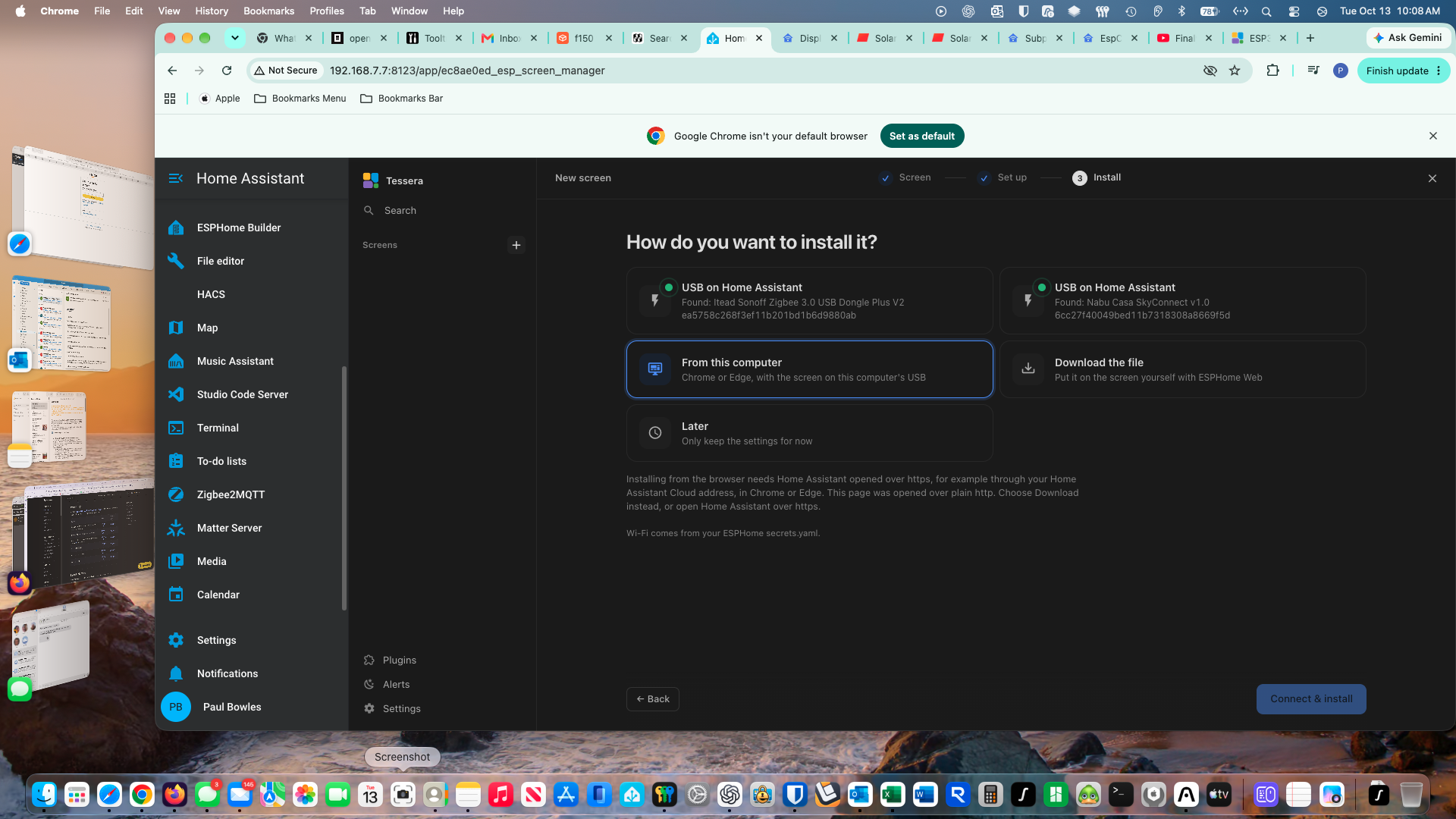This screenshot has height=819, width=1456.
Task: Click the Tessera Search field
Action: pyautogui.click(x=442, y=211)
